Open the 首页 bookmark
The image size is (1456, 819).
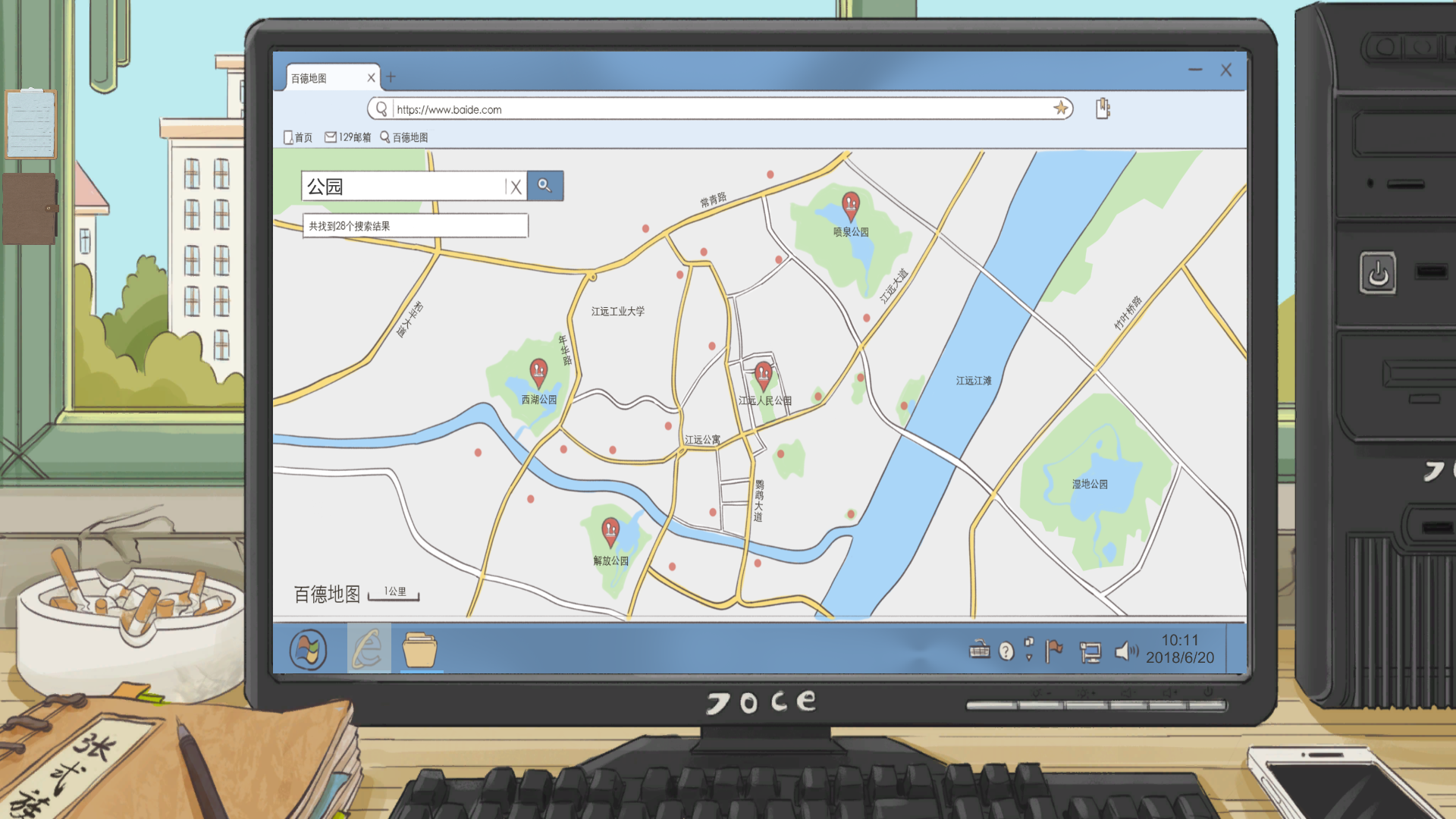coord(298,137)
